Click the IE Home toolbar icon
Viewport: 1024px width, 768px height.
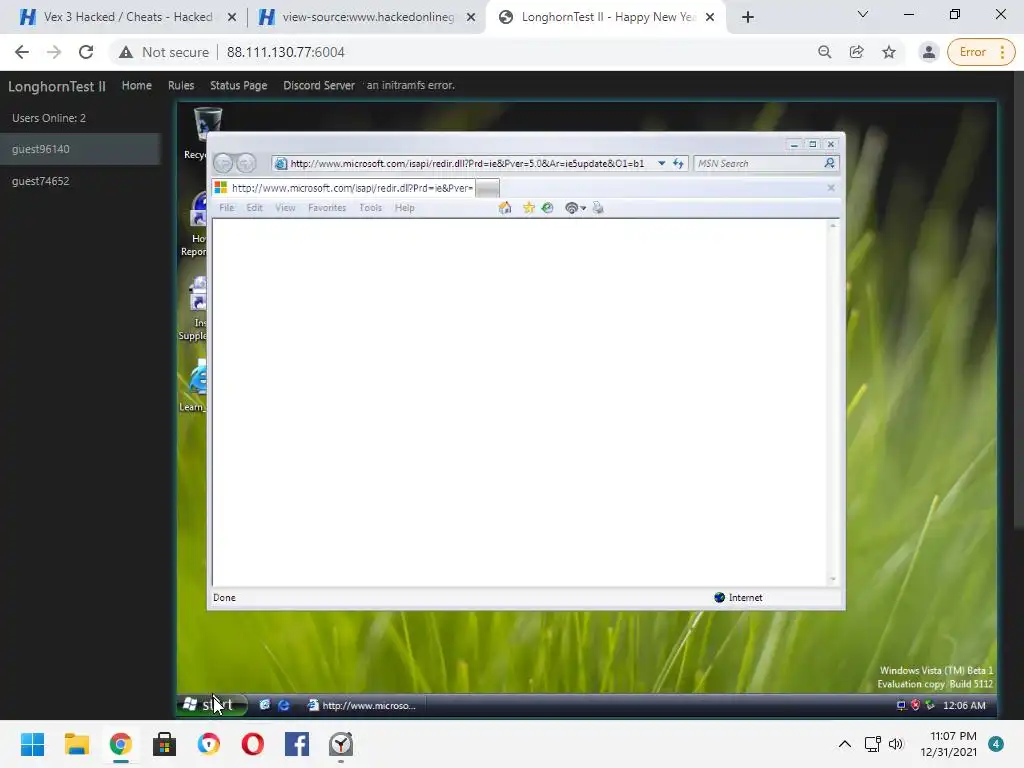point(505,208)
